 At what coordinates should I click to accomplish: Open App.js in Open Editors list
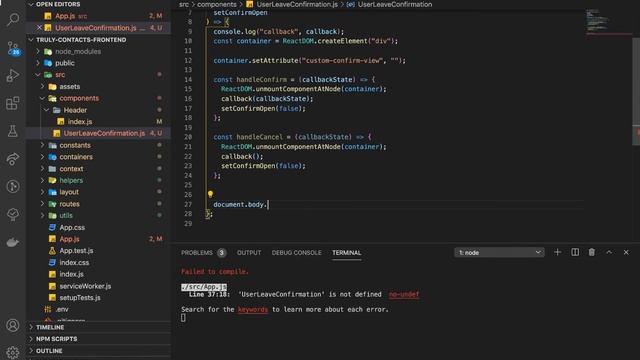point(98,16)
